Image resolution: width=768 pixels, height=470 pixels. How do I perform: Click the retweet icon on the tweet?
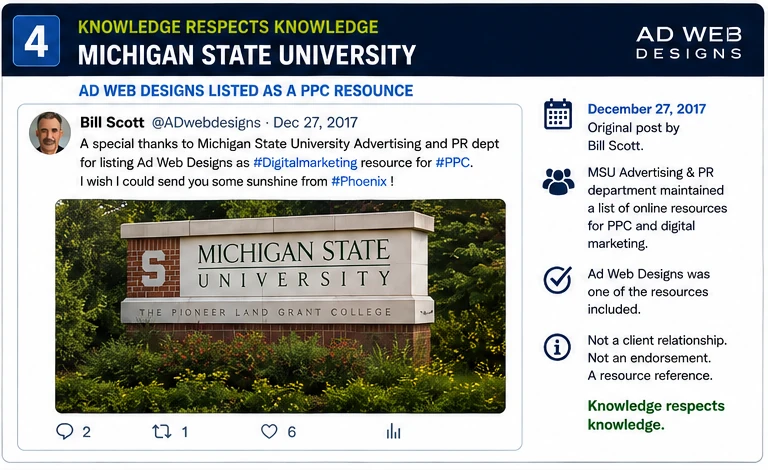click(162, 431)
